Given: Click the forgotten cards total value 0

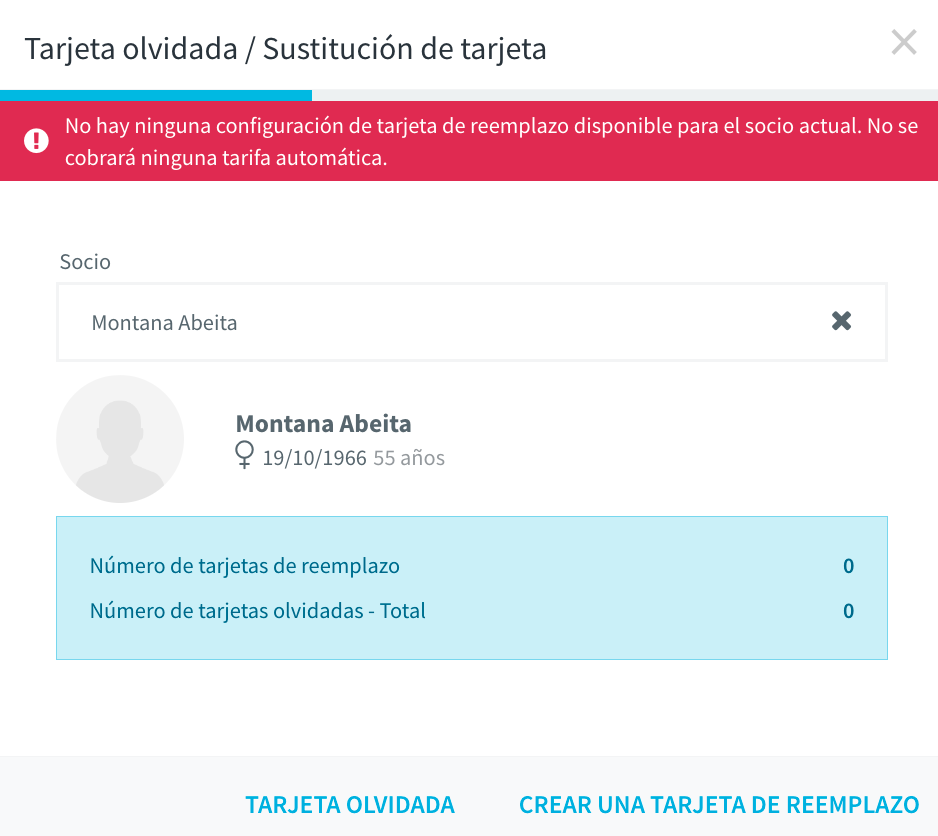Looking at the screenshot, I should [848, 610].
